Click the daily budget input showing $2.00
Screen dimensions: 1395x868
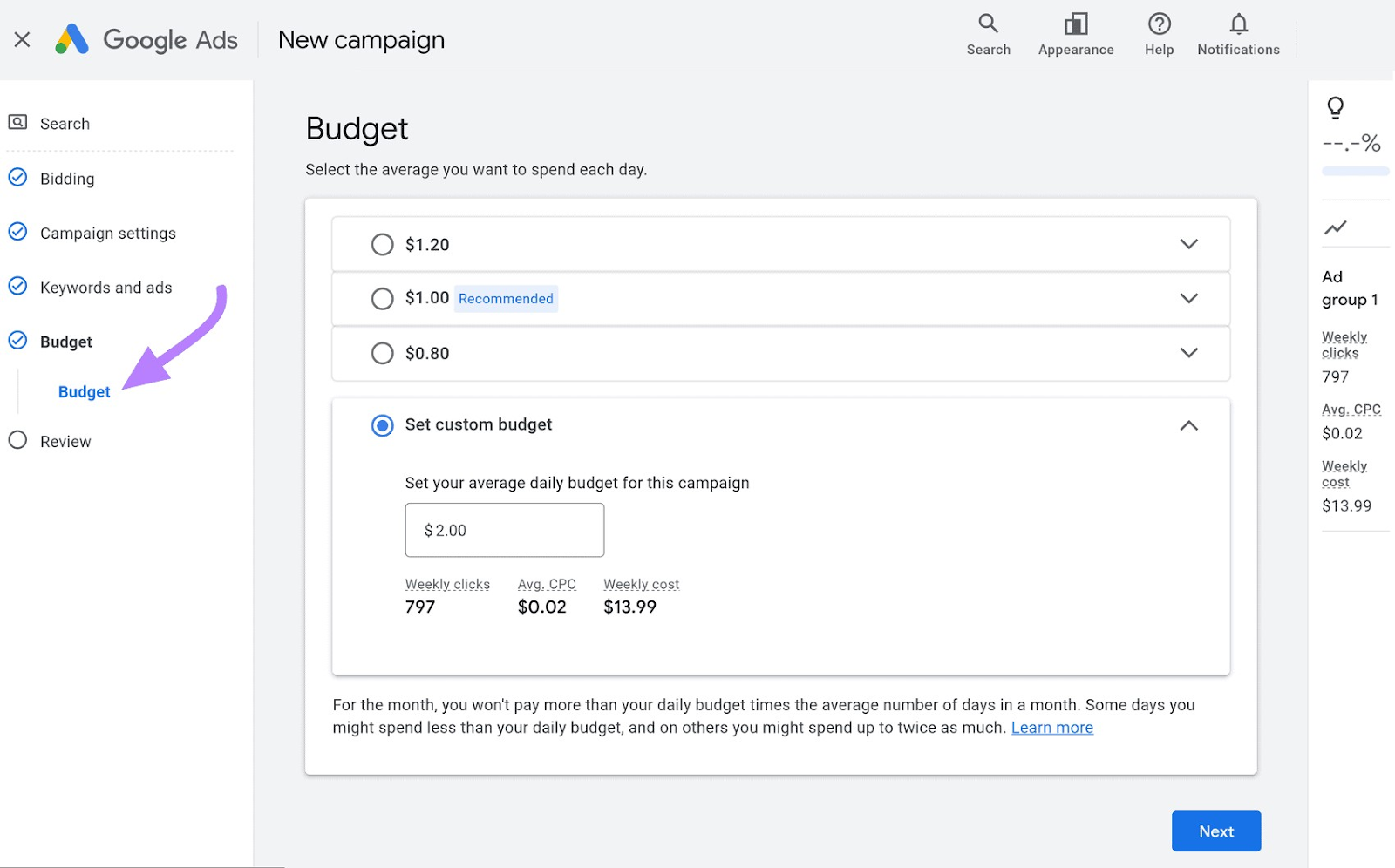(504, 529)
